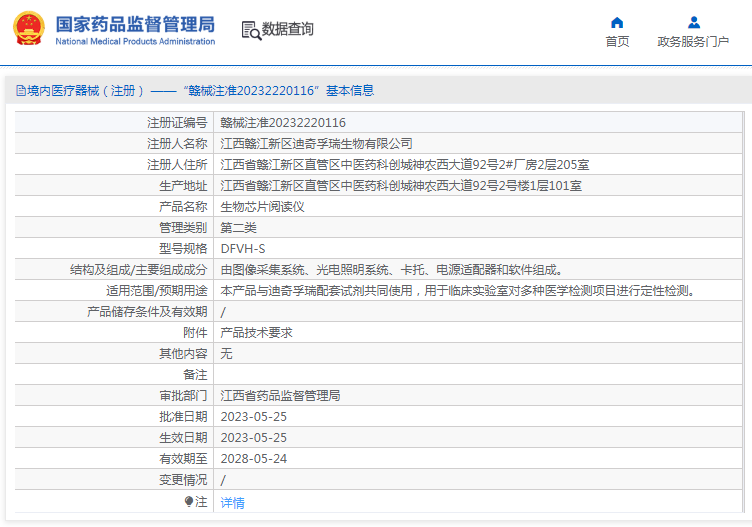Select attachment value 产品技术要求
The image size is (752, 527).
tap(257, 333)
